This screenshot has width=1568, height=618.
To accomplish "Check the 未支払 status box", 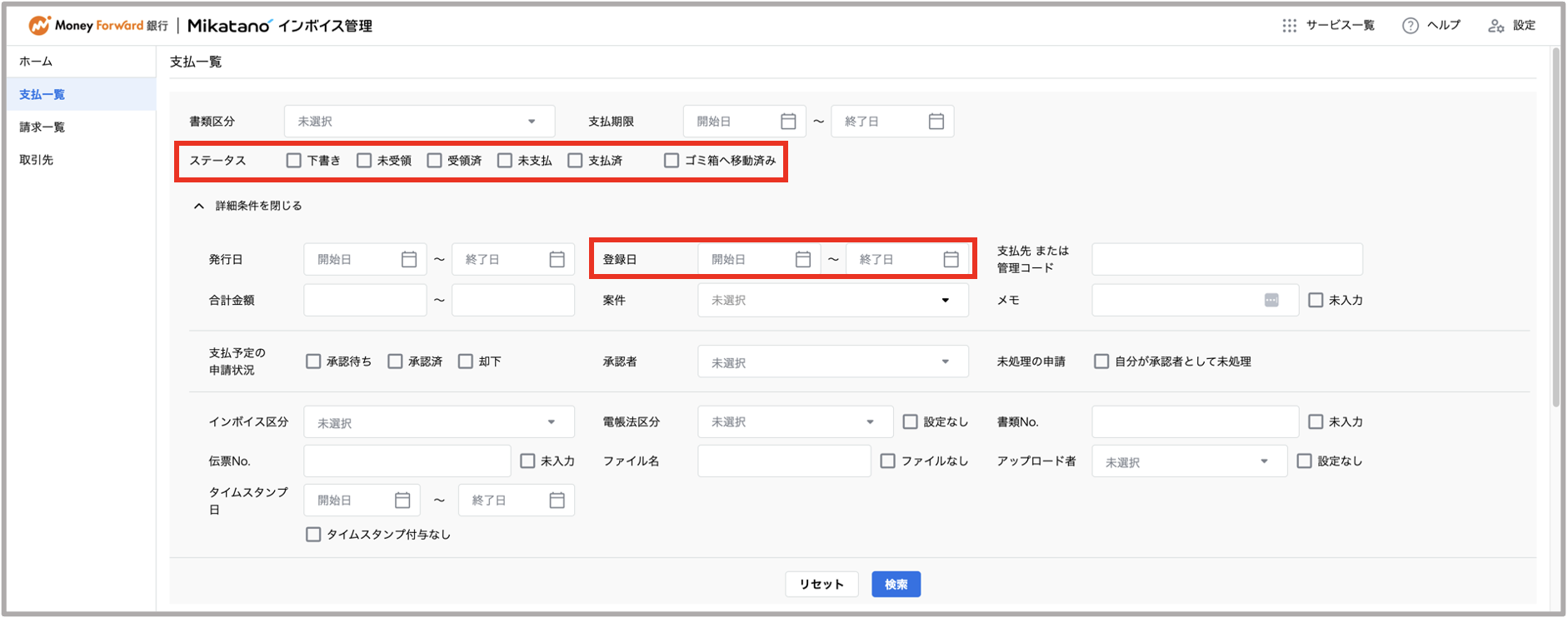I will (x=505, y=161).
